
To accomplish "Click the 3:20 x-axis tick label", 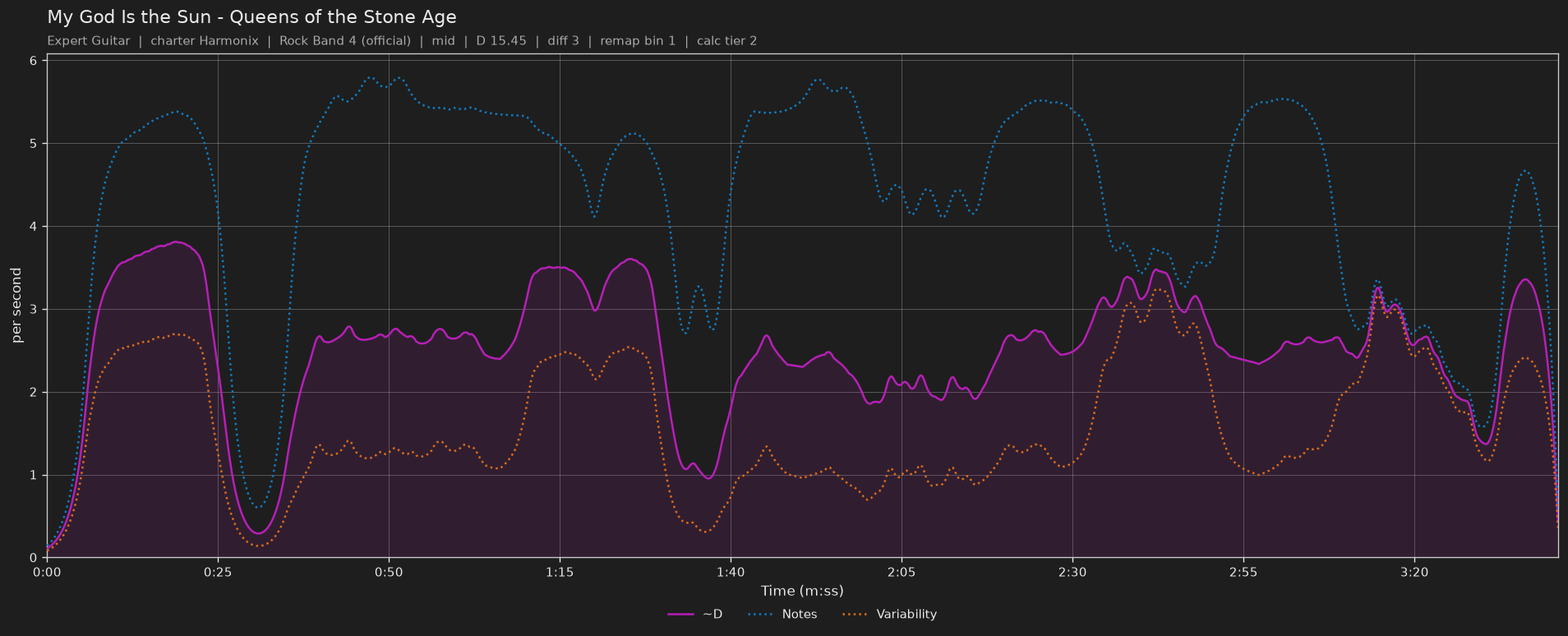I will [x=1414, y=572].
